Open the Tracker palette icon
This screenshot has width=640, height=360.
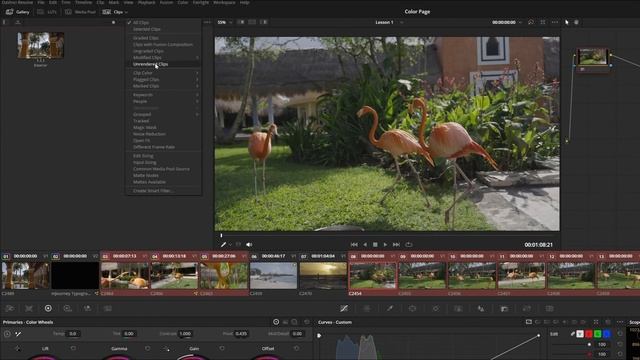point(436,309)
